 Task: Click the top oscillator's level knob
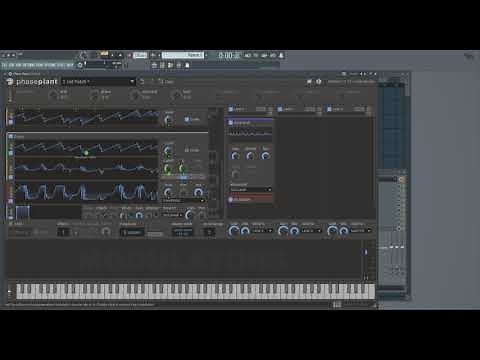coord(169,120)
